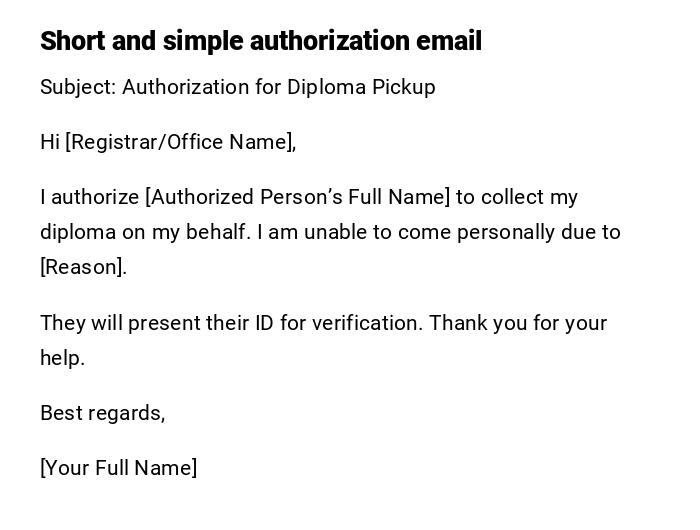Click the "Best regards," closing line

pyautogui.click(x=102, y=413)
